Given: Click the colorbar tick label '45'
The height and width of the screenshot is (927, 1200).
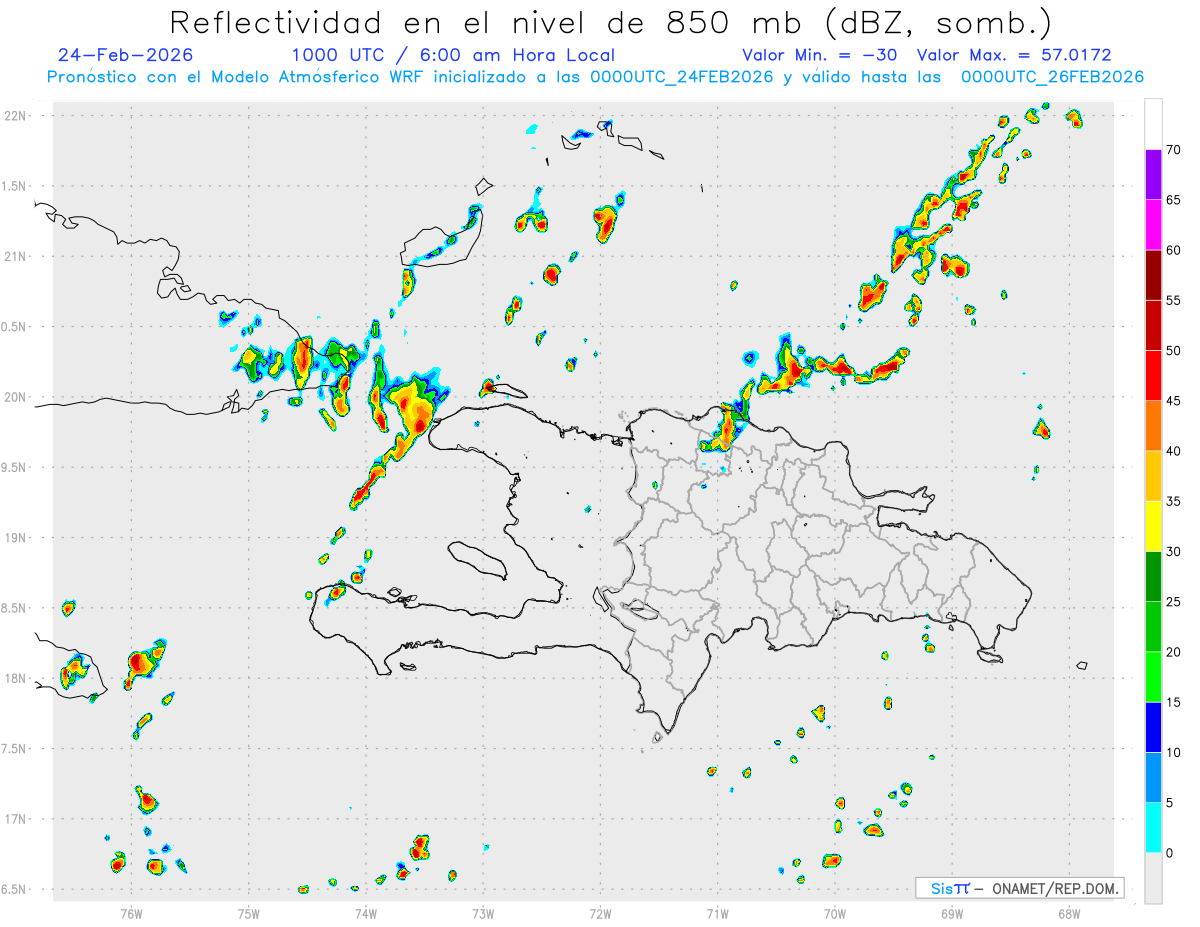Looking at the screenshot, I should pos(1173,401).
